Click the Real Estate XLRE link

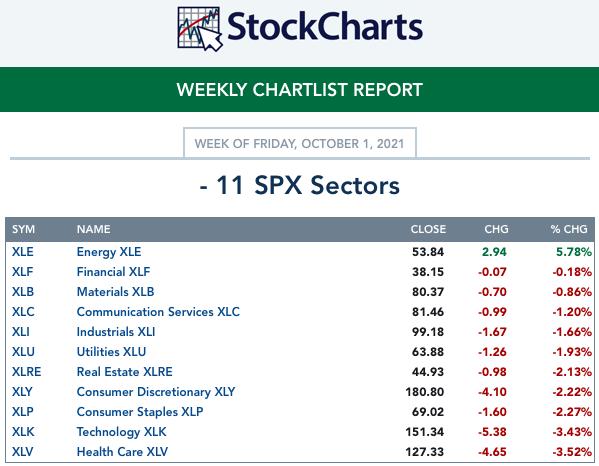(x=125, y=372)
